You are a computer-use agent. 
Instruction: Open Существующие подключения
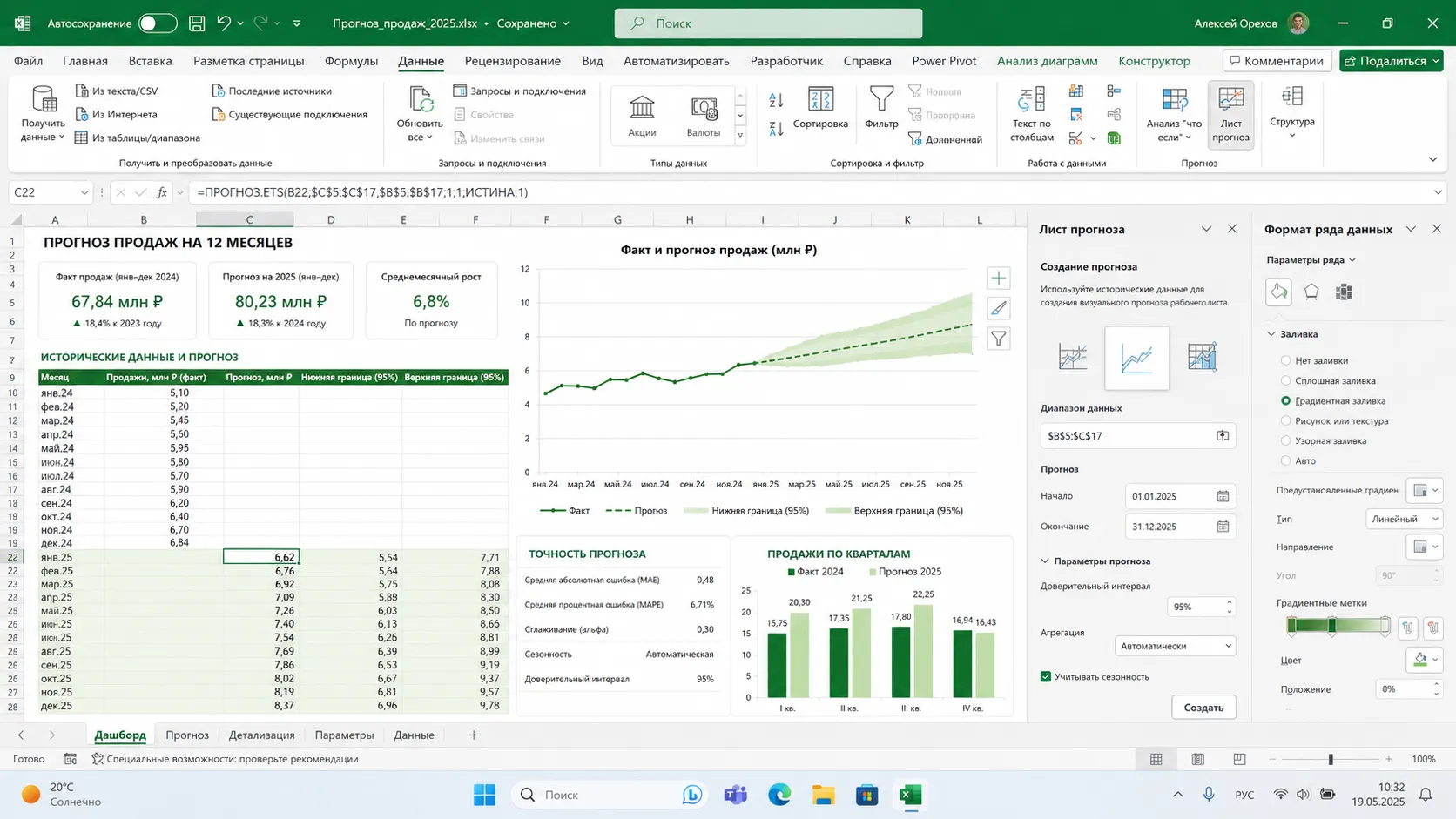290,114
